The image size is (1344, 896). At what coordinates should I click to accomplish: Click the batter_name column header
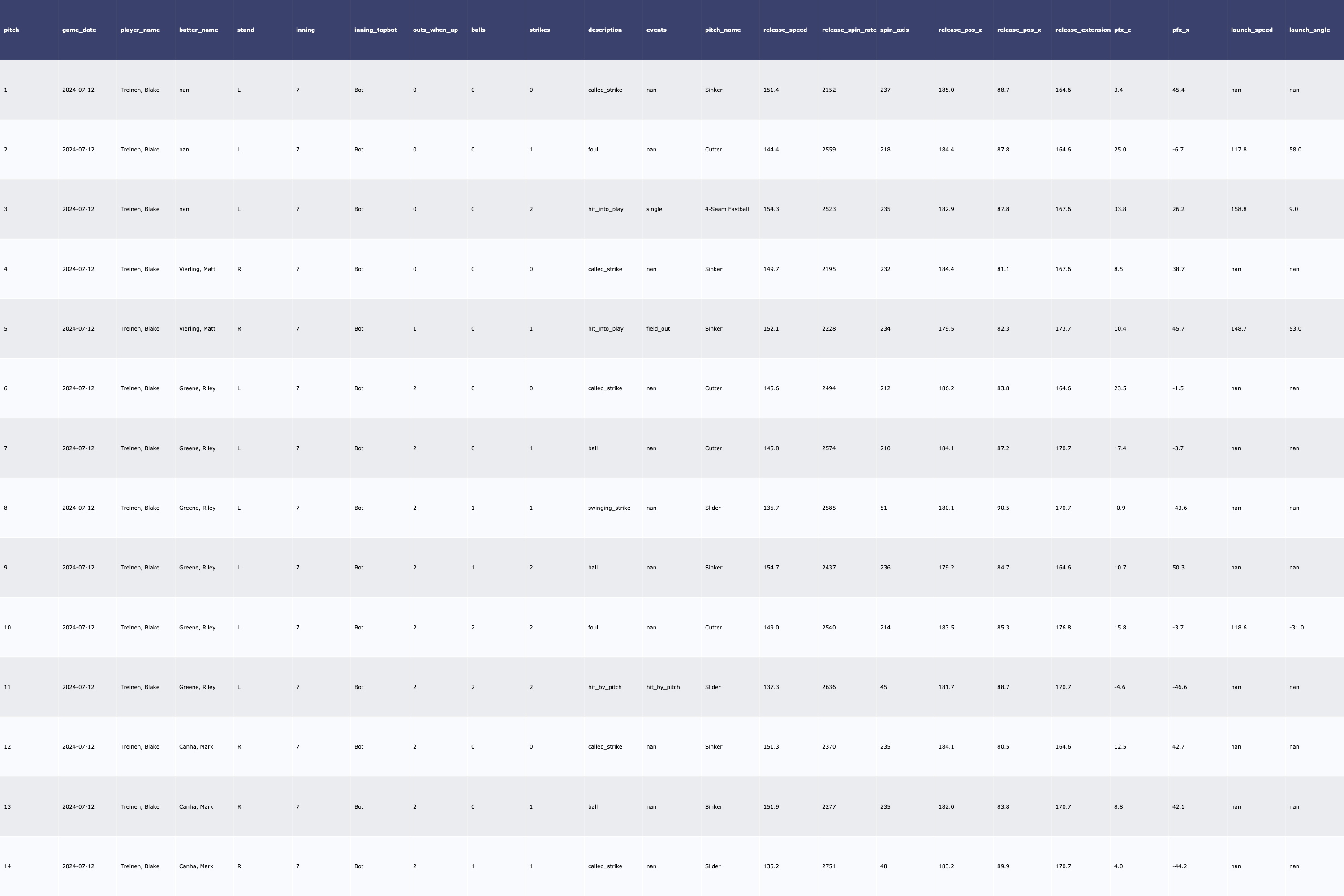(198, 30)
